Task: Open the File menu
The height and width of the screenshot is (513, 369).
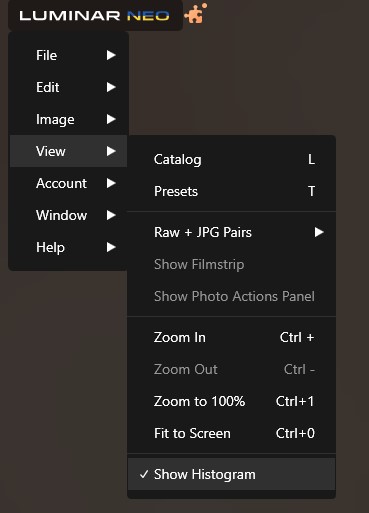Action: click(68, 55)
